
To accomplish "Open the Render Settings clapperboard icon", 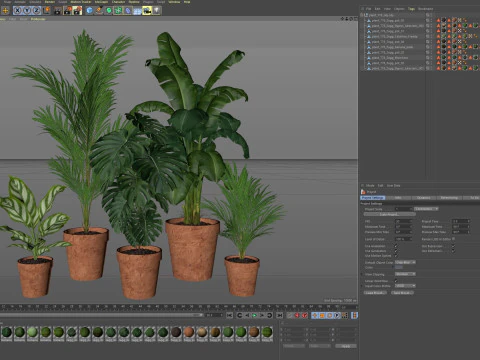I will click(77, 11).
